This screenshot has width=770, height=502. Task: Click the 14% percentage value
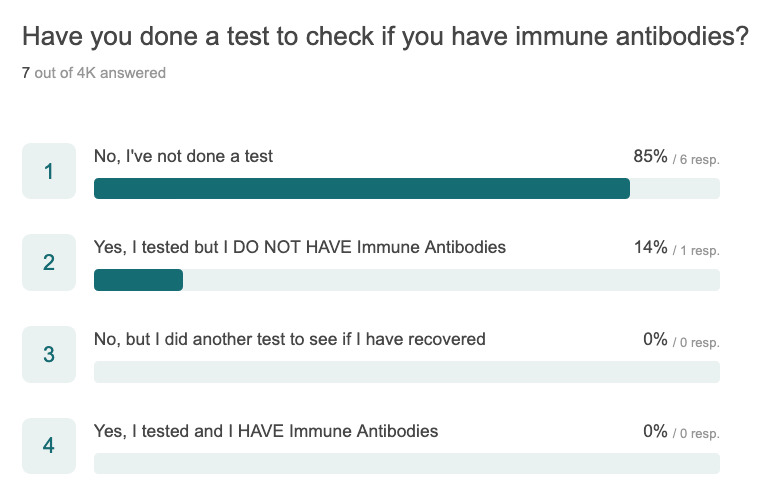[x=651, y=247]
